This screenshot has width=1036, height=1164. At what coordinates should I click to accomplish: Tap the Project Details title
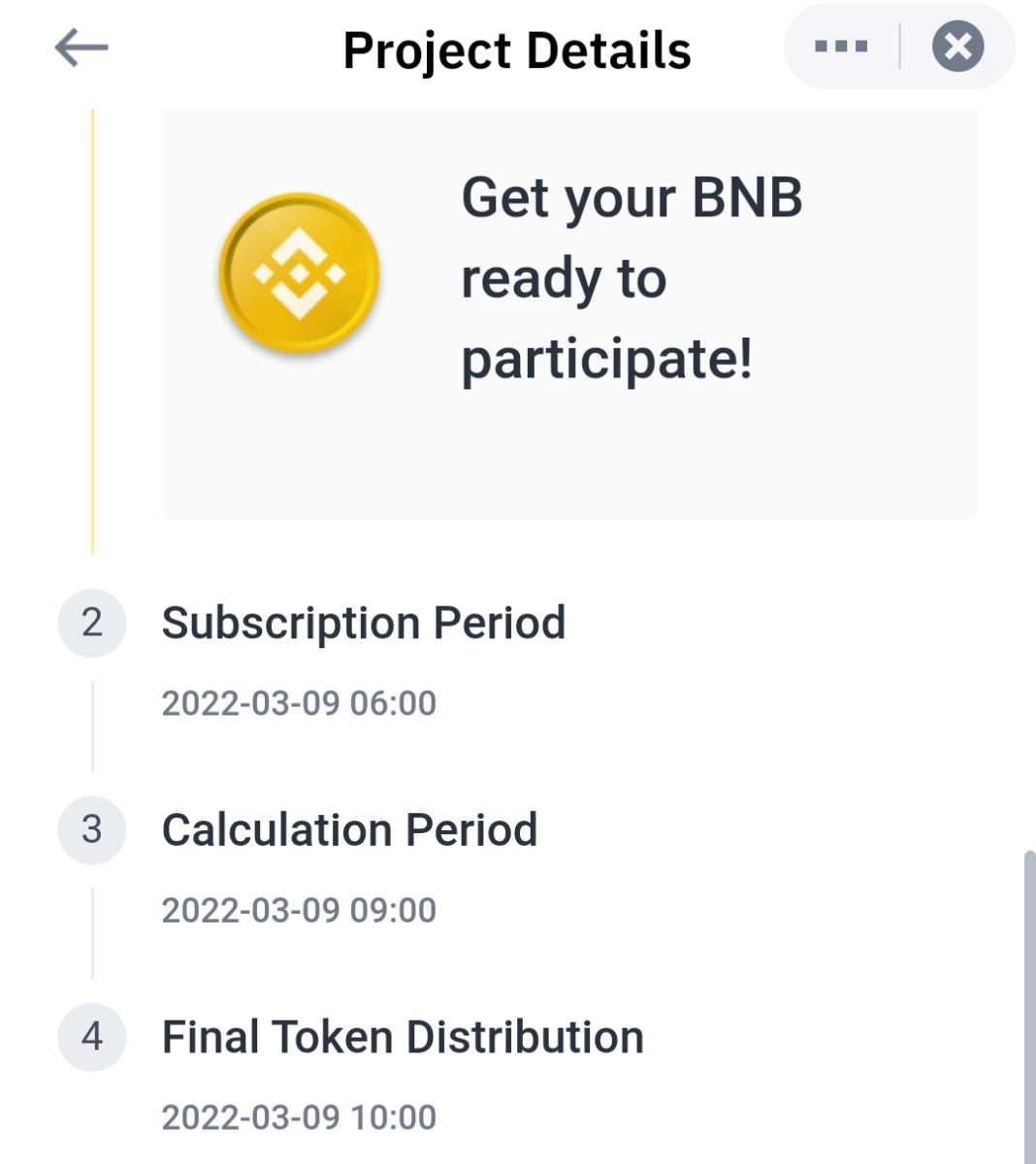[517, 51]
